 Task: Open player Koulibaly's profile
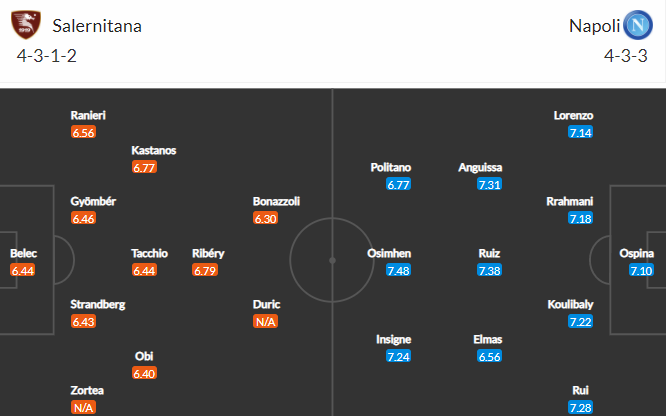coord(570,304)
